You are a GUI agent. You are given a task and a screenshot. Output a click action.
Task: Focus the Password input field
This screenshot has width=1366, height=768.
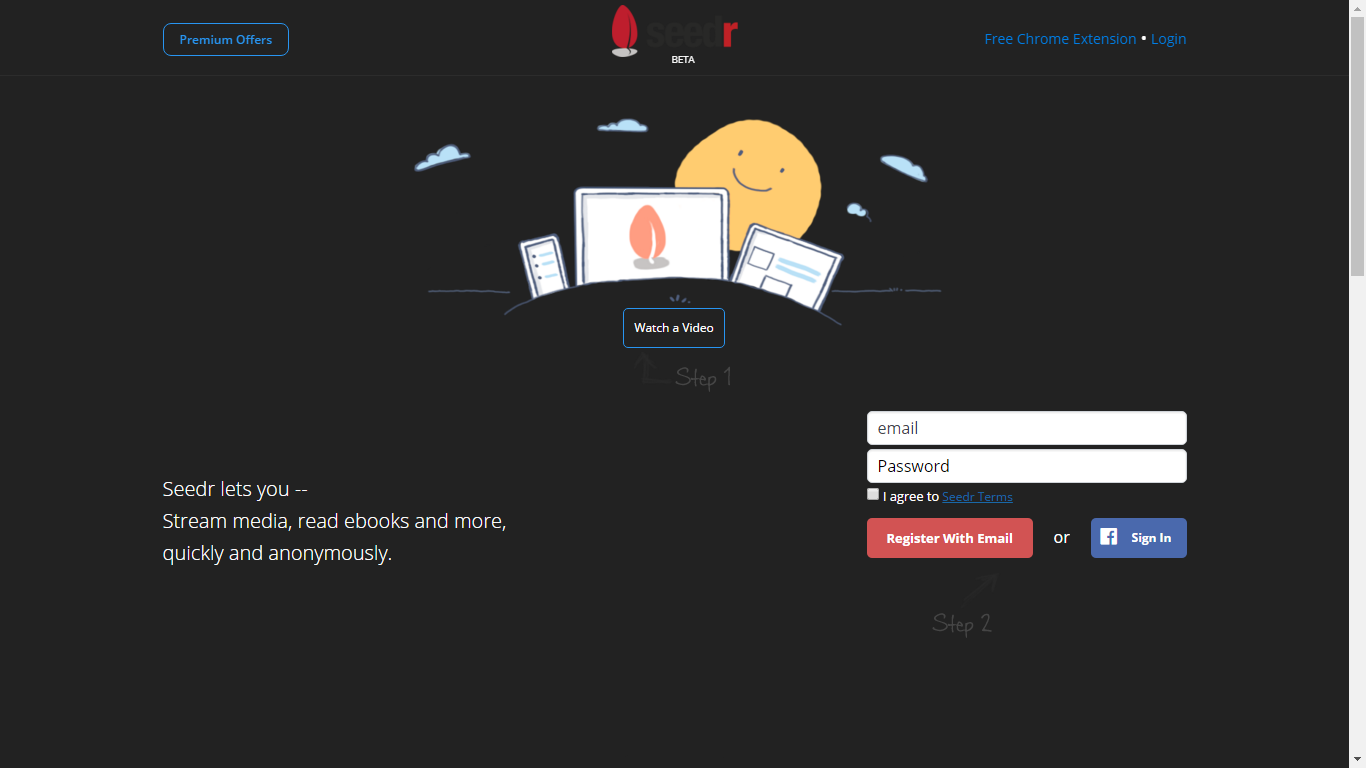click(1027, 466)
